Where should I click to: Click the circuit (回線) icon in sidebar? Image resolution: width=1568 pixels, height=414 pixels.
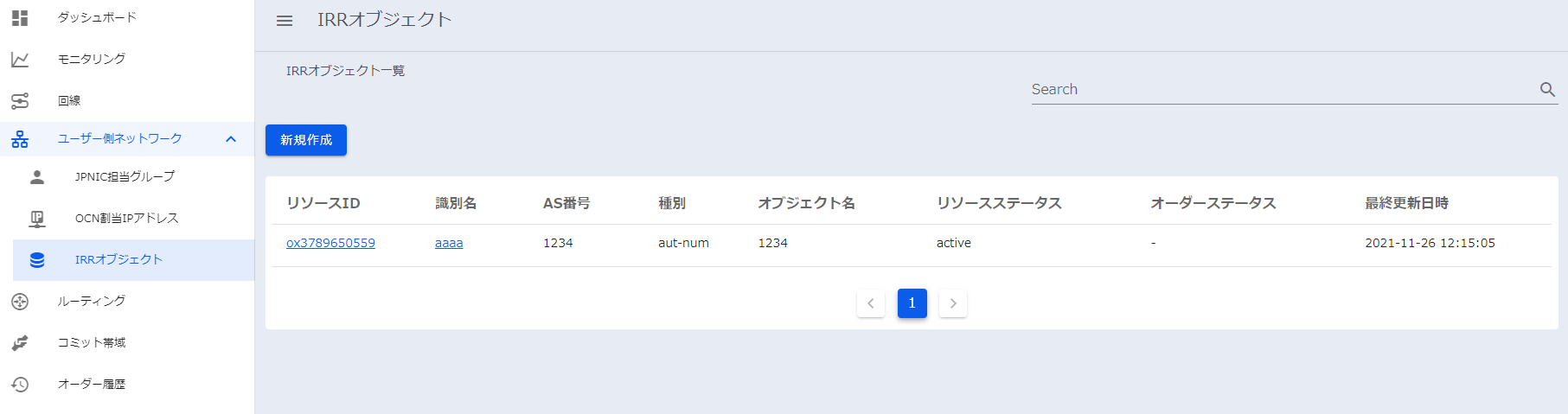(x=20, y=101)
